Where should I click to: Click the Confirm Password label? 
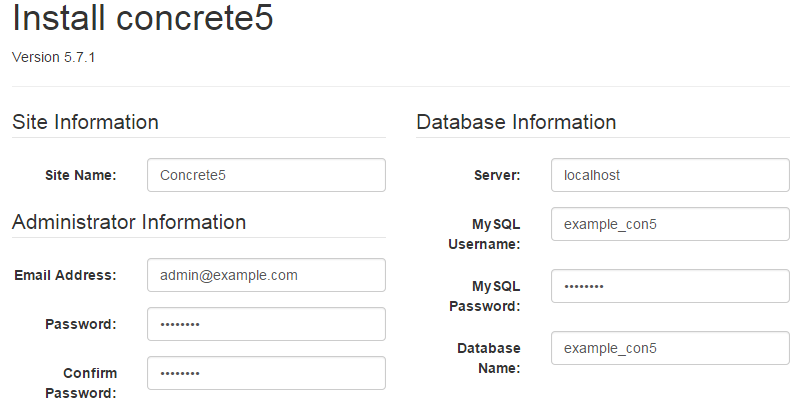coord(81,383)
